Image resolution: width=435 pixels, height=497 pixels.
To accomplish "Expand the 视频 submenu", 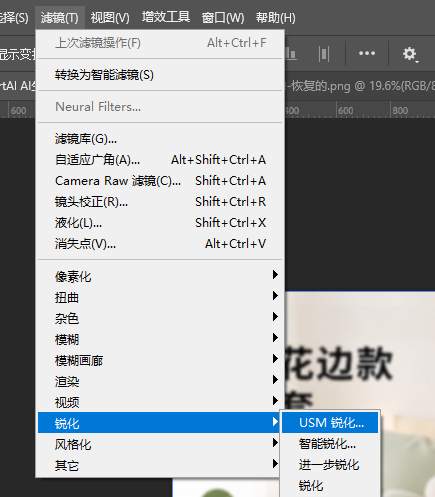I will [160, 402].
